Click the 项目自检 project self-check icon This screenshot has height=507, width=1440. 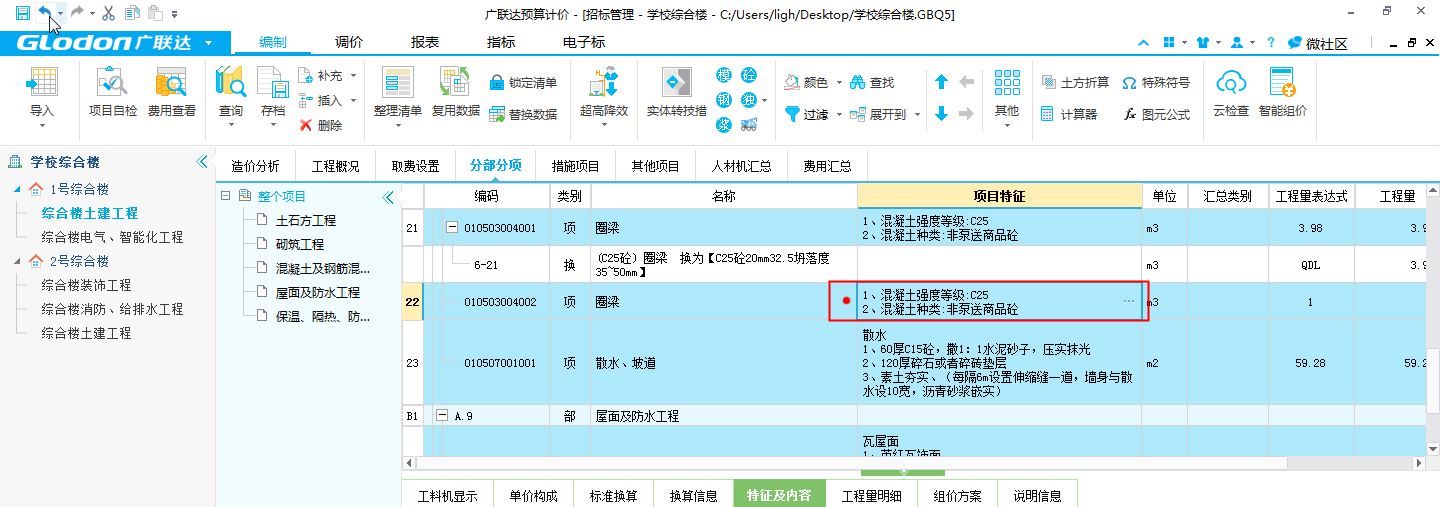tap(113, 84)
